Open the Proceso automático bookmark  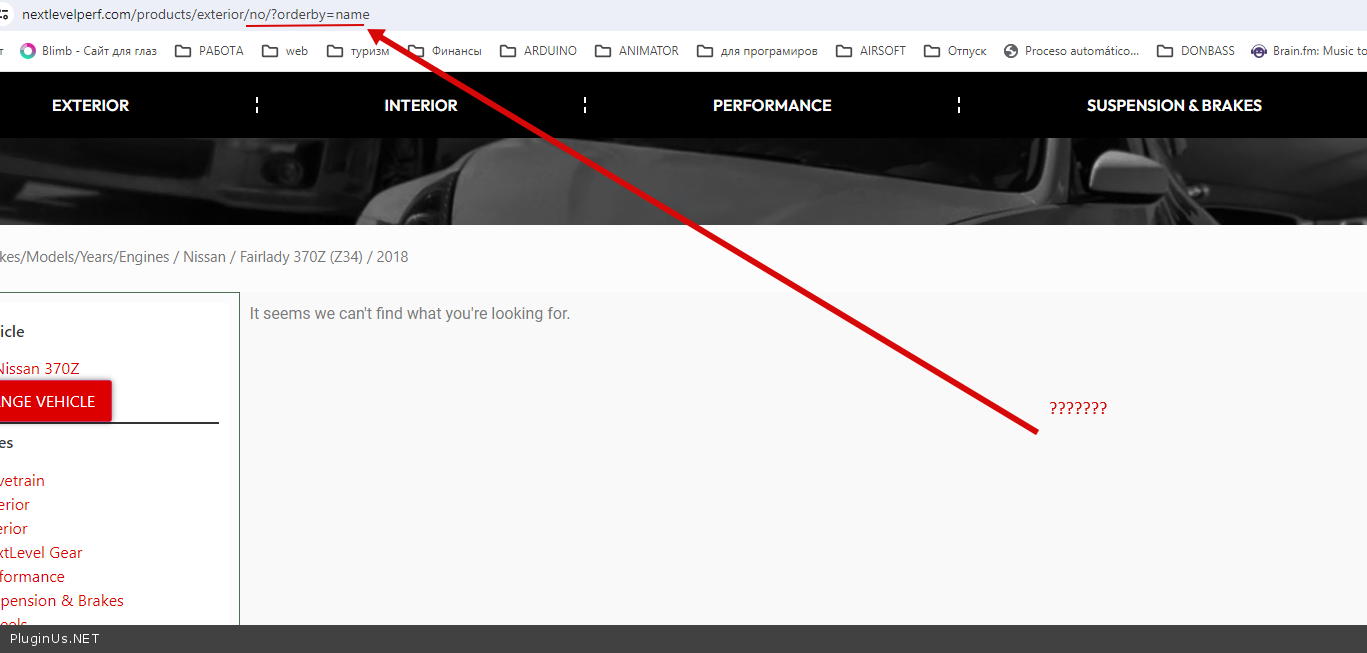[1071, 51]
